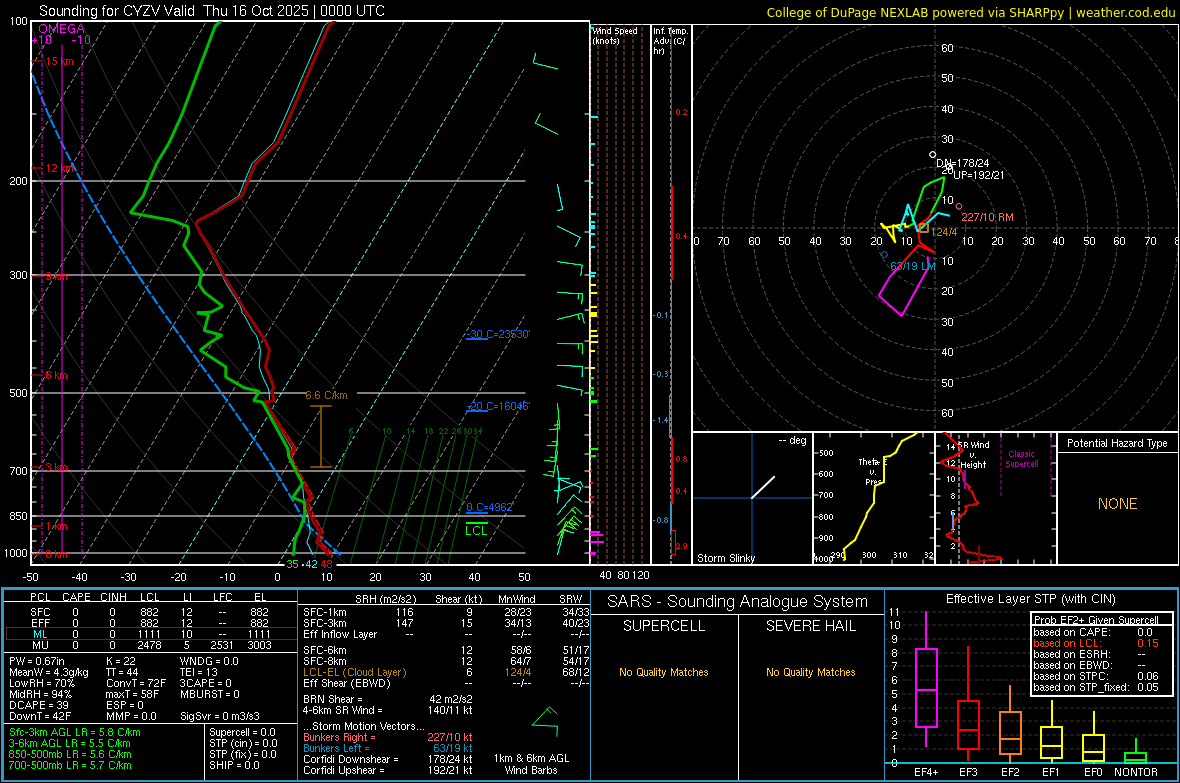Click the Corfidi DN=178/24 marker on hodograph
This screenshot has width=1180, height=783.
pyautogui.click(x=932, y=154)
